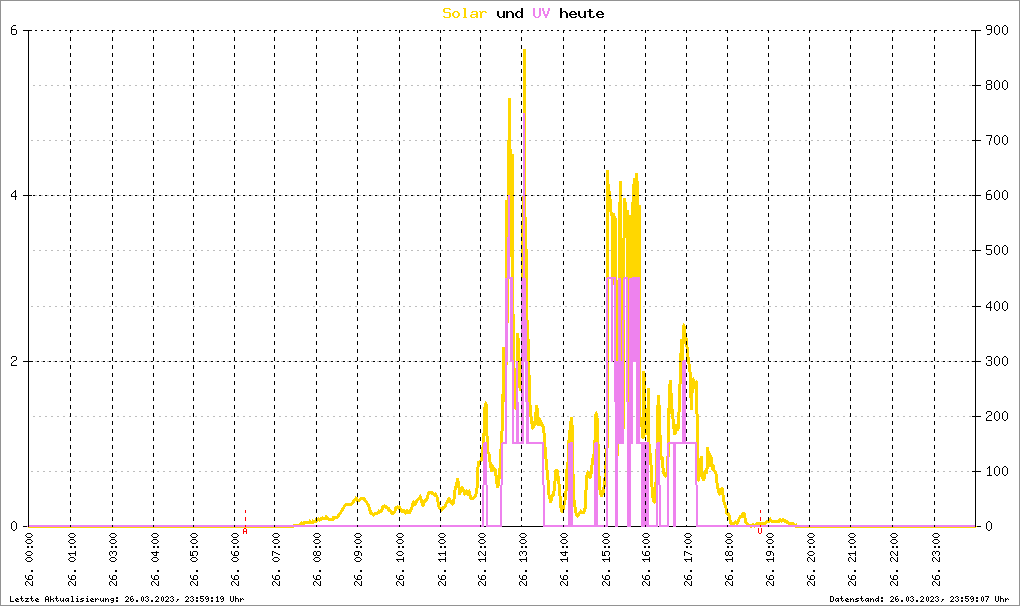Click the 2 label on the left axis

tap(14, 361)
